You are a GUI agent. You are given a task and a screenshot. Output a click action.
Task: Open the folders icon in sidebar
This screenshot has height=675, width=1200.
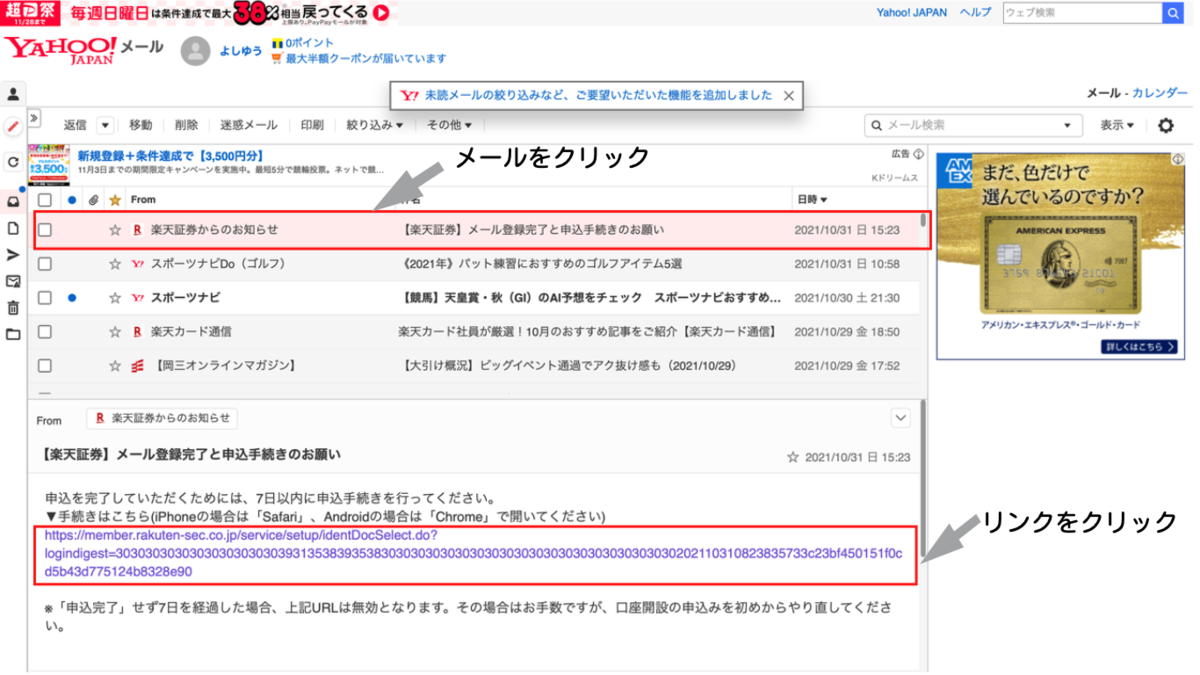coord(13,334)
